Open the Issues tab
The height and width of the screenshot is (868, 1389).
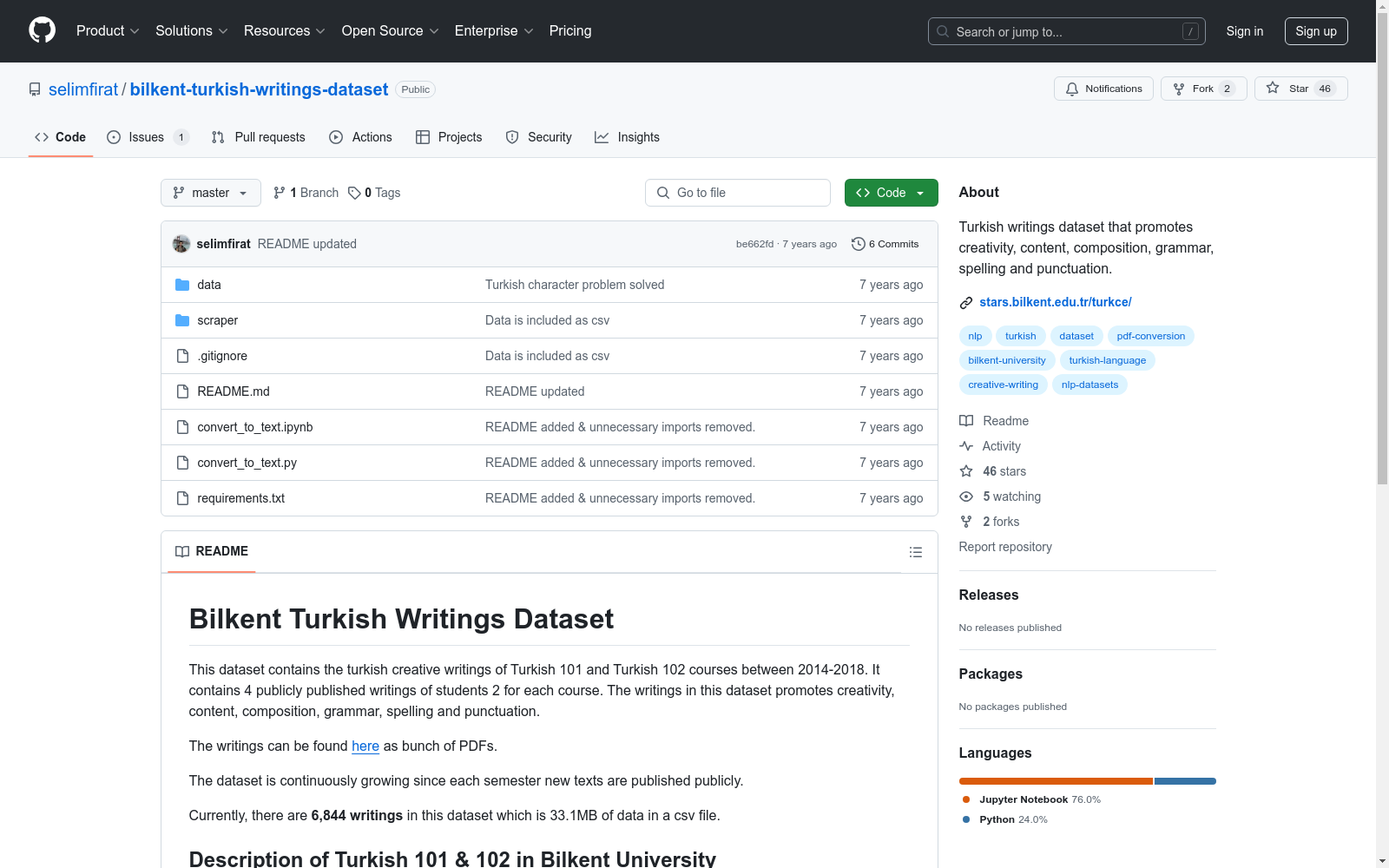pyautogui.click(x=148, y=137)
